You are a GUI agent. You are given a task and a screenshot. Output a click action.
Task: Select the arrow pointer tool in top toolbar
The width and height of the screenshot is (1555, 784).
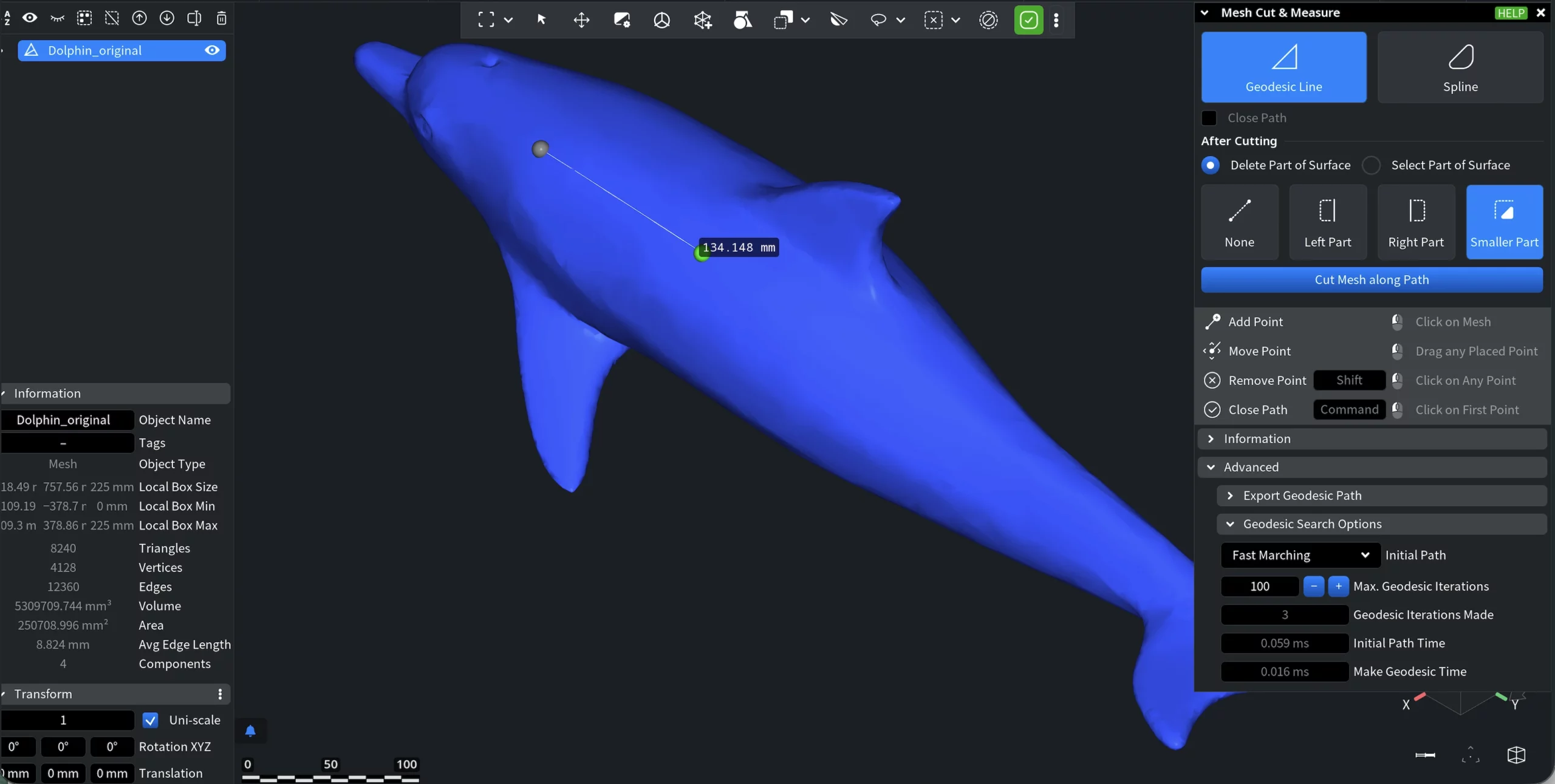541,19
